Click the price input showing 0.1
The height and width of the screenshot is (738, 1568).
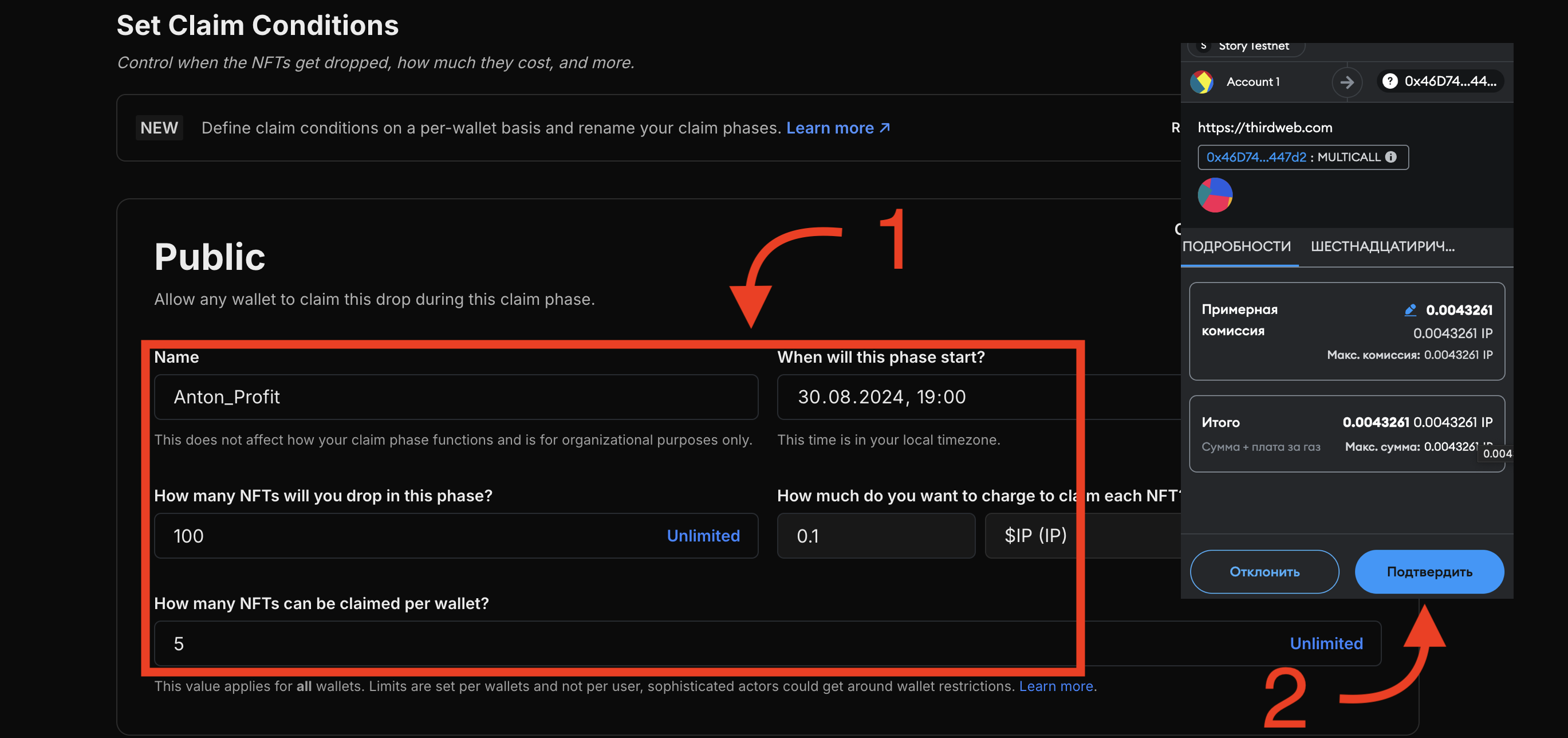(876, 535)
